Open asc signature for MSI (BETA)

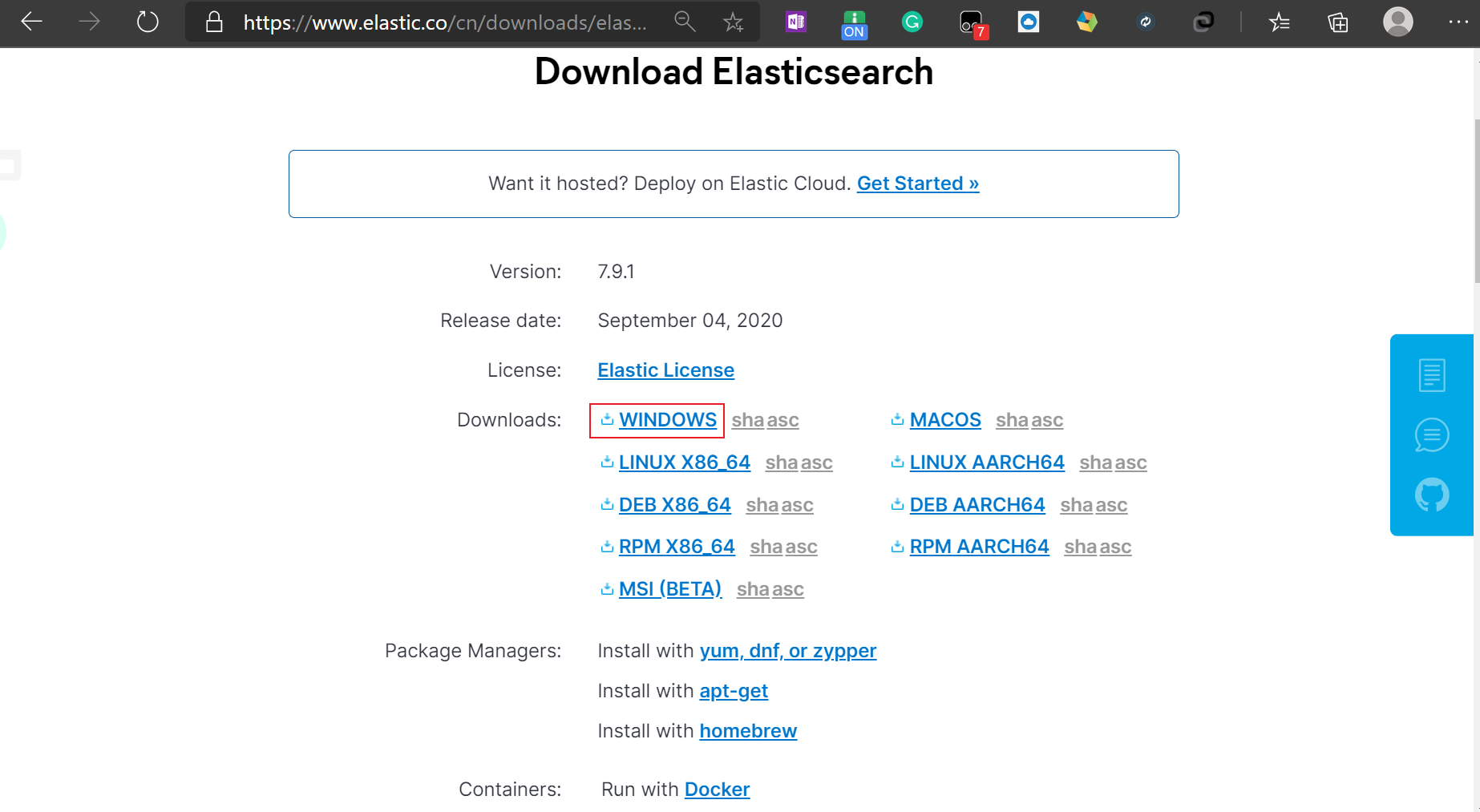pos(788,589)
